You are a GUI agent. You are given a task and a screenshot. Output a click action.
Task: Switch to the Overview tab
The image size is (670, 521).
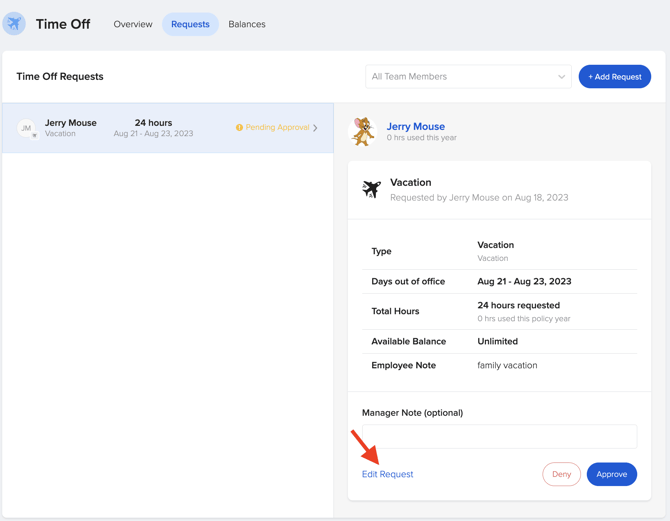[x=133, y=24]
